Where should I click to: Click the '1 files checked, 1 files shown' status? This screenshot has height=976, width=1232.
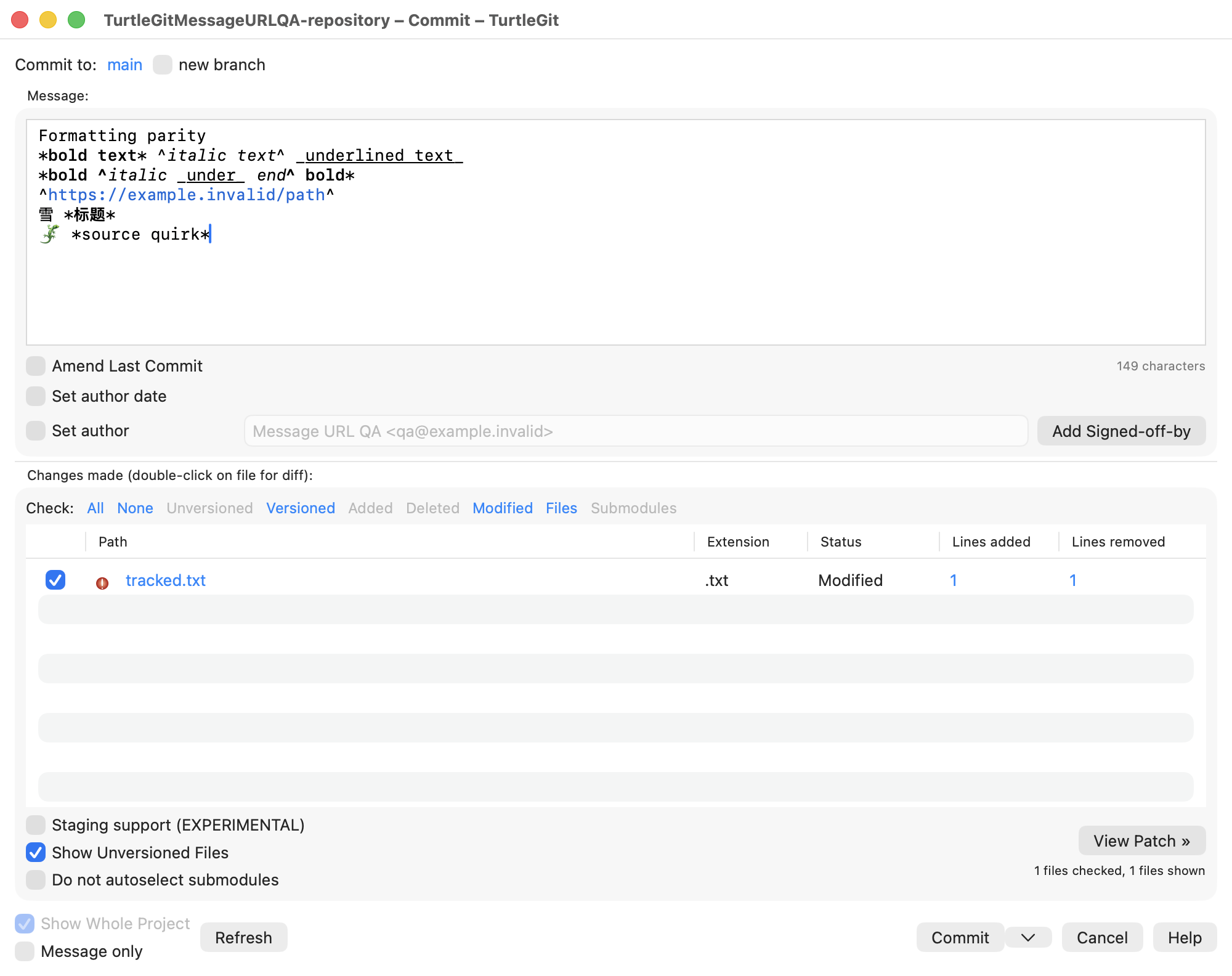(x=1119, y=871)
